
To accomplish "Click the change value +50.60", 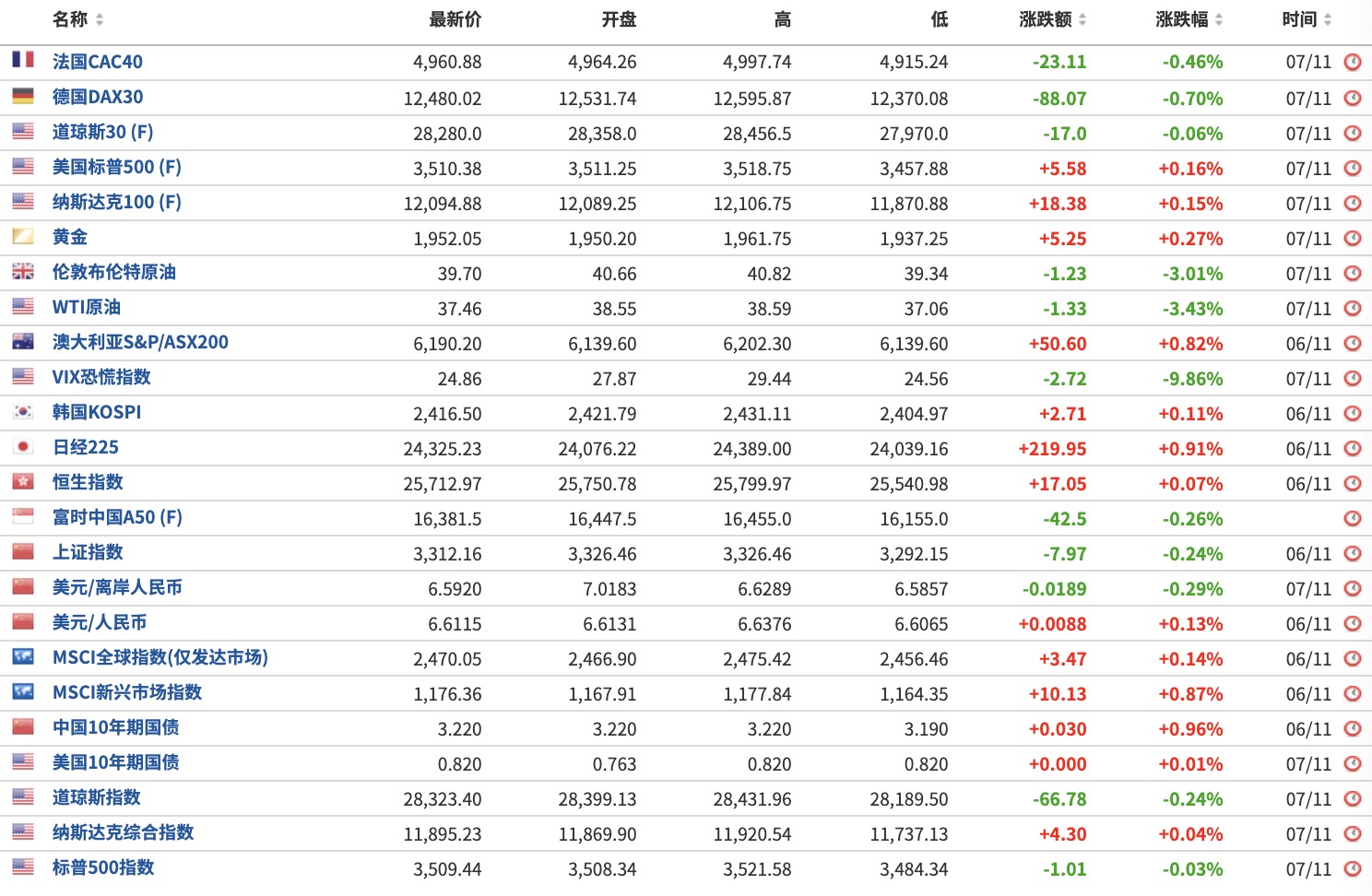I will pyautogui.click(x=1058, y=344).
